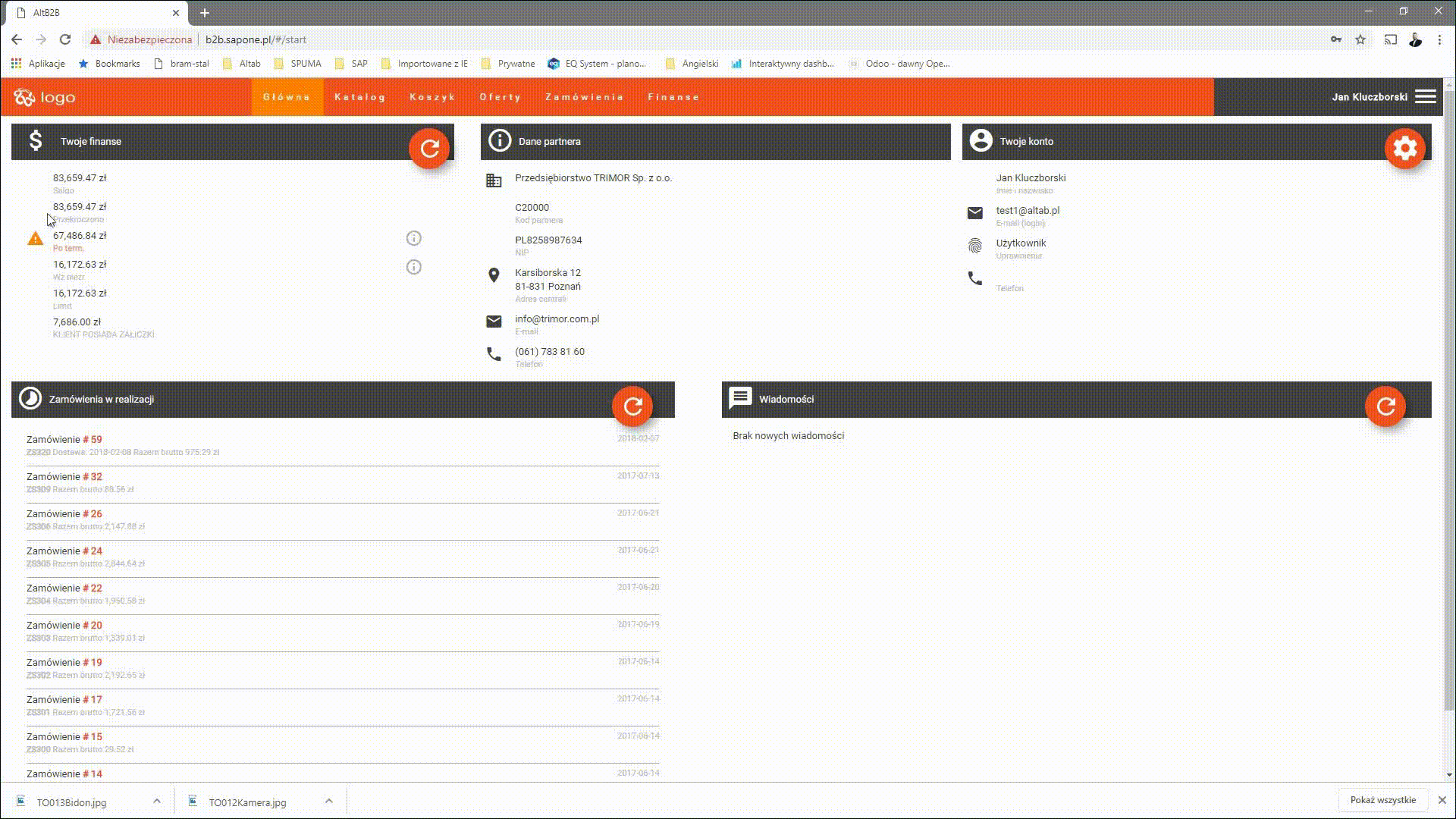Image resolution: width=1456 pixels, height=819 pixels.
Task: Refresh Zamówienia w realizacji list
Action: (632, 406)
